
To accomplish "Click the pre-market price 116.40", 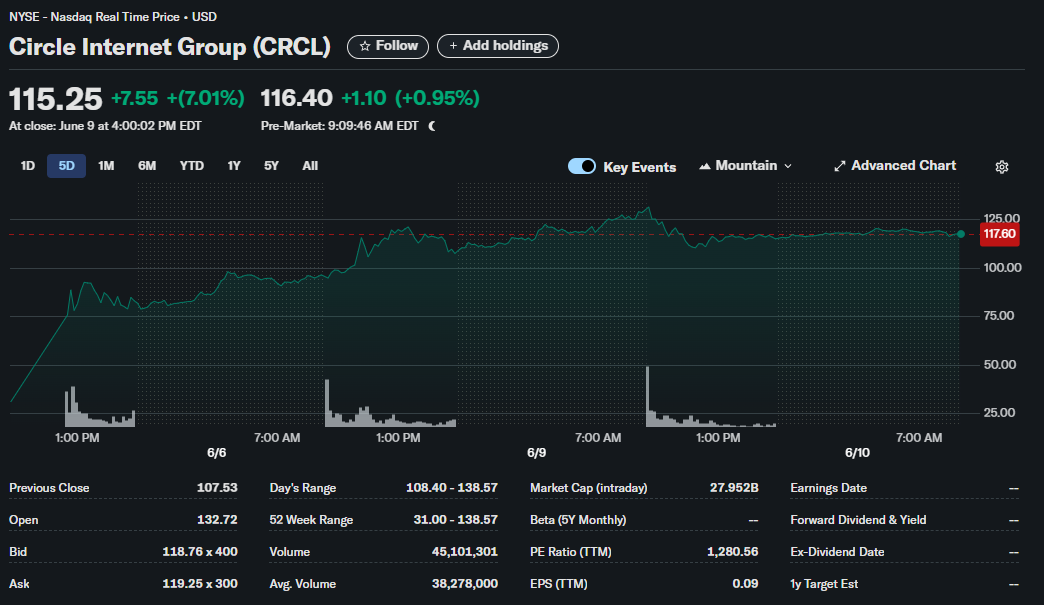I will pos(296,99).
